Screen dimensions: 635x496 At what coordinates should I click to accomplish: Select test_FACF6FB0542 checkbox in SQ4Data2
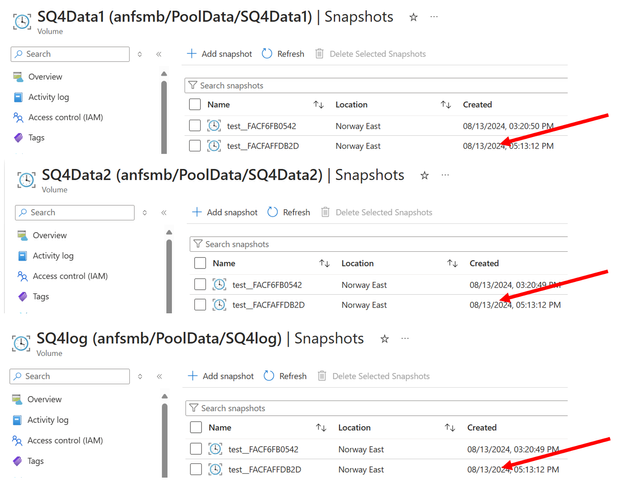coord(200,284)
